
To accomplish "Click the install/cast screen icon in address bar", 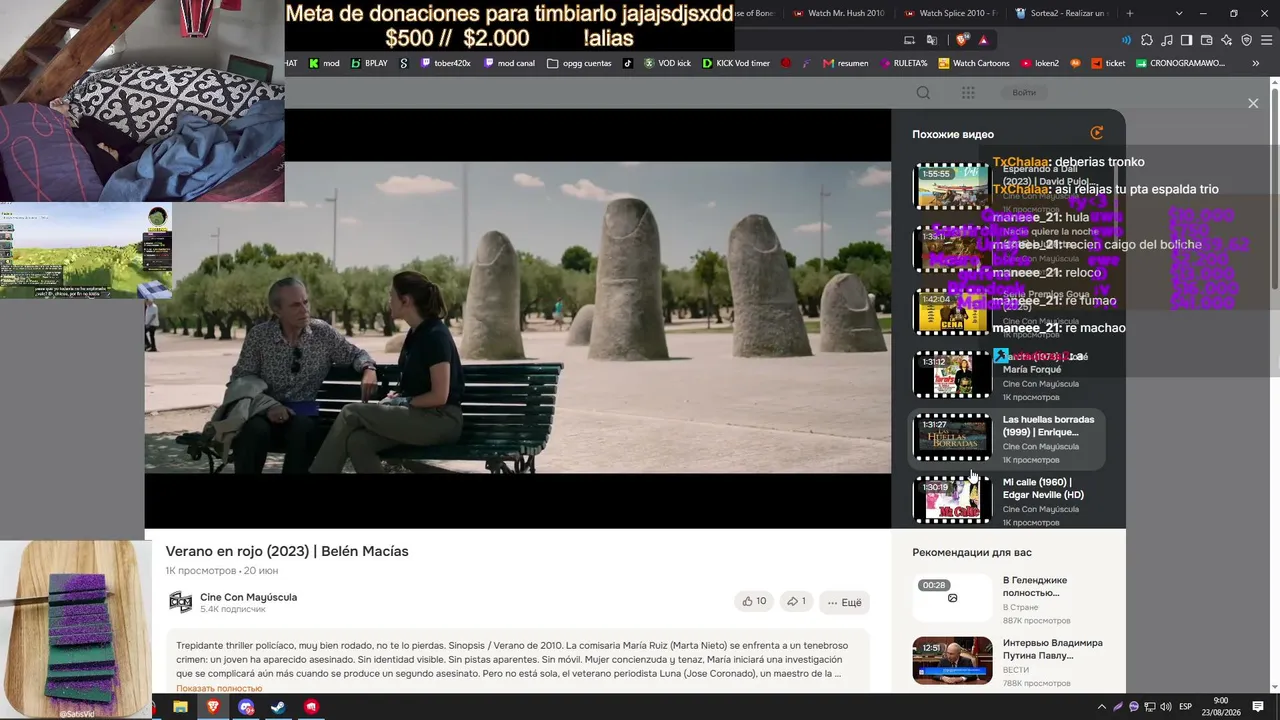I will 909,40.
